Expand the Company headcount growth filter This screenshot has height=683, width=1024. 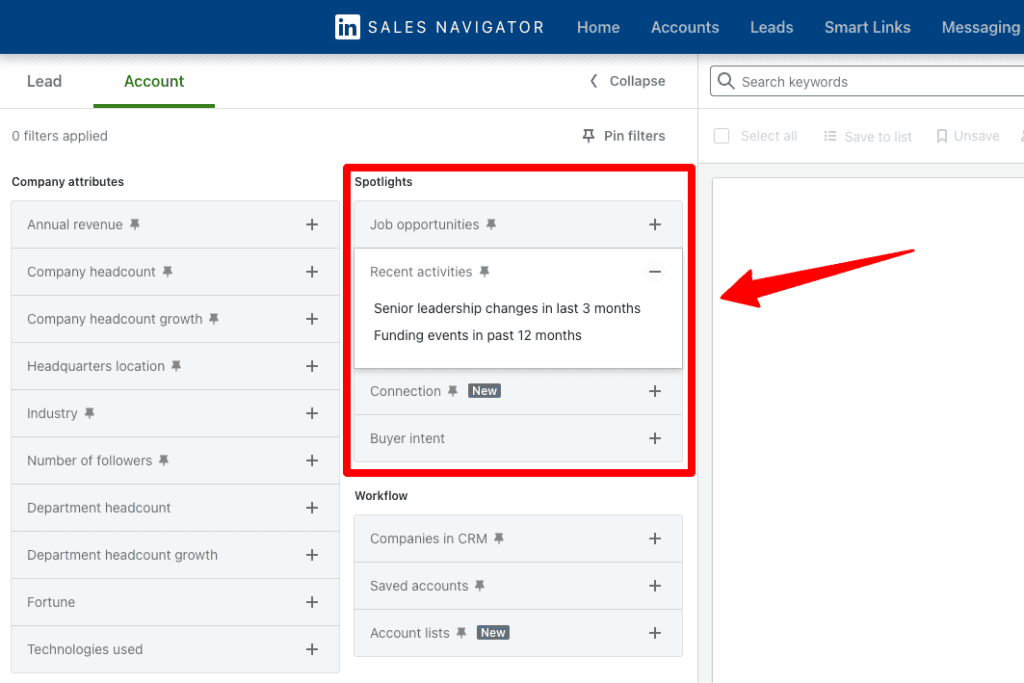[312, 319]
